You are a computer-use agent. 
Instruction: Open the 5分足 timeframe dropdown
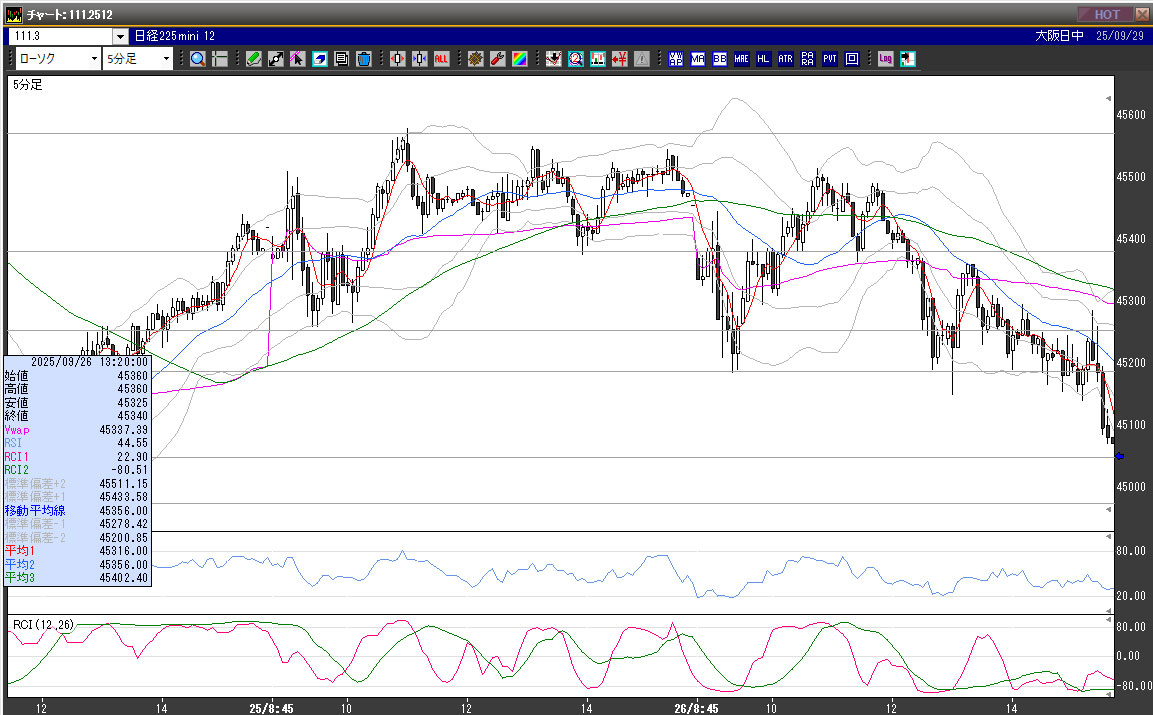(x=167, y=59)
